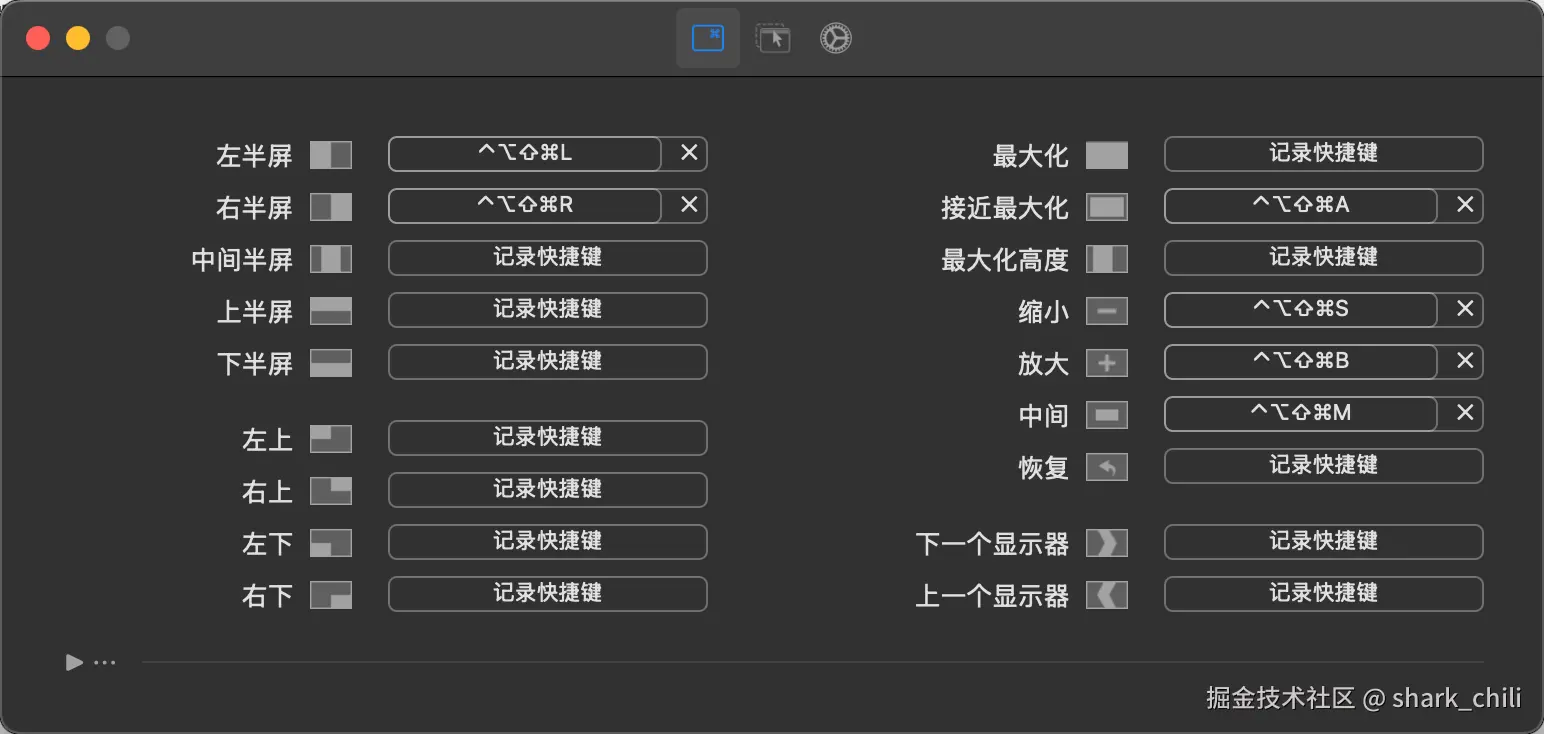Open the snap areas tab

(772, 38)
